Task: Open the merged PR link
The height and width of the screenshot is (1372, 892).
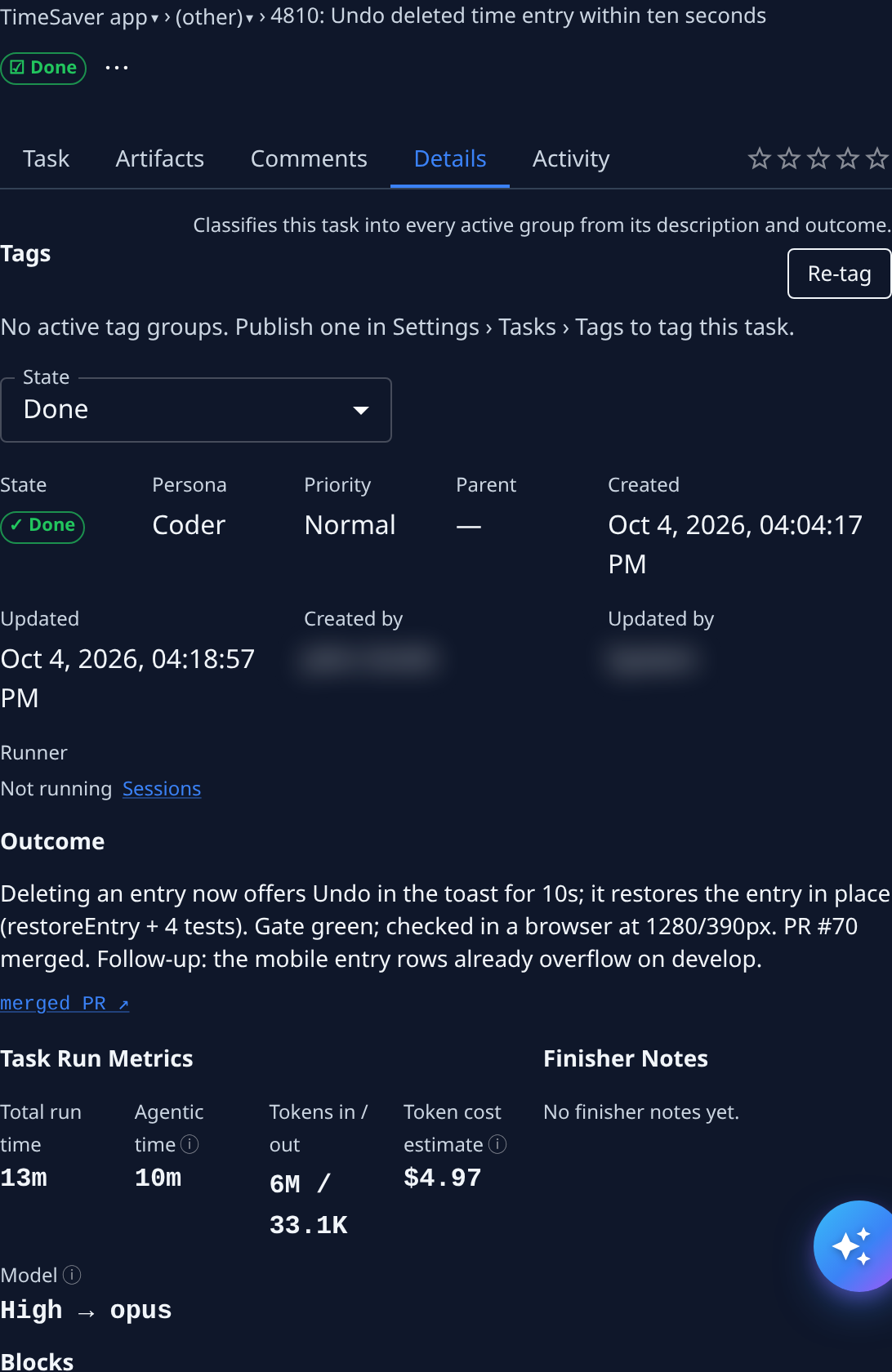Action: (x=65, y=1003)
